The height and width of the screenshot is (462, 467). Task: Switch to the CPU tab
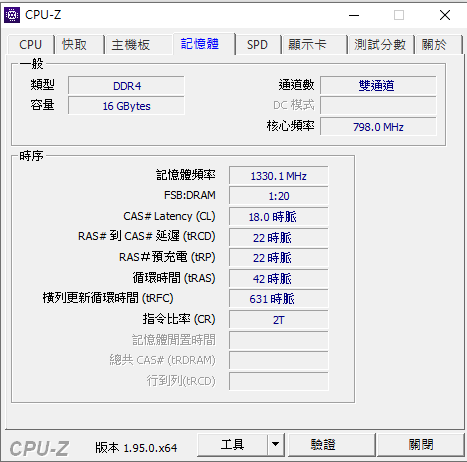pos(30,44)
